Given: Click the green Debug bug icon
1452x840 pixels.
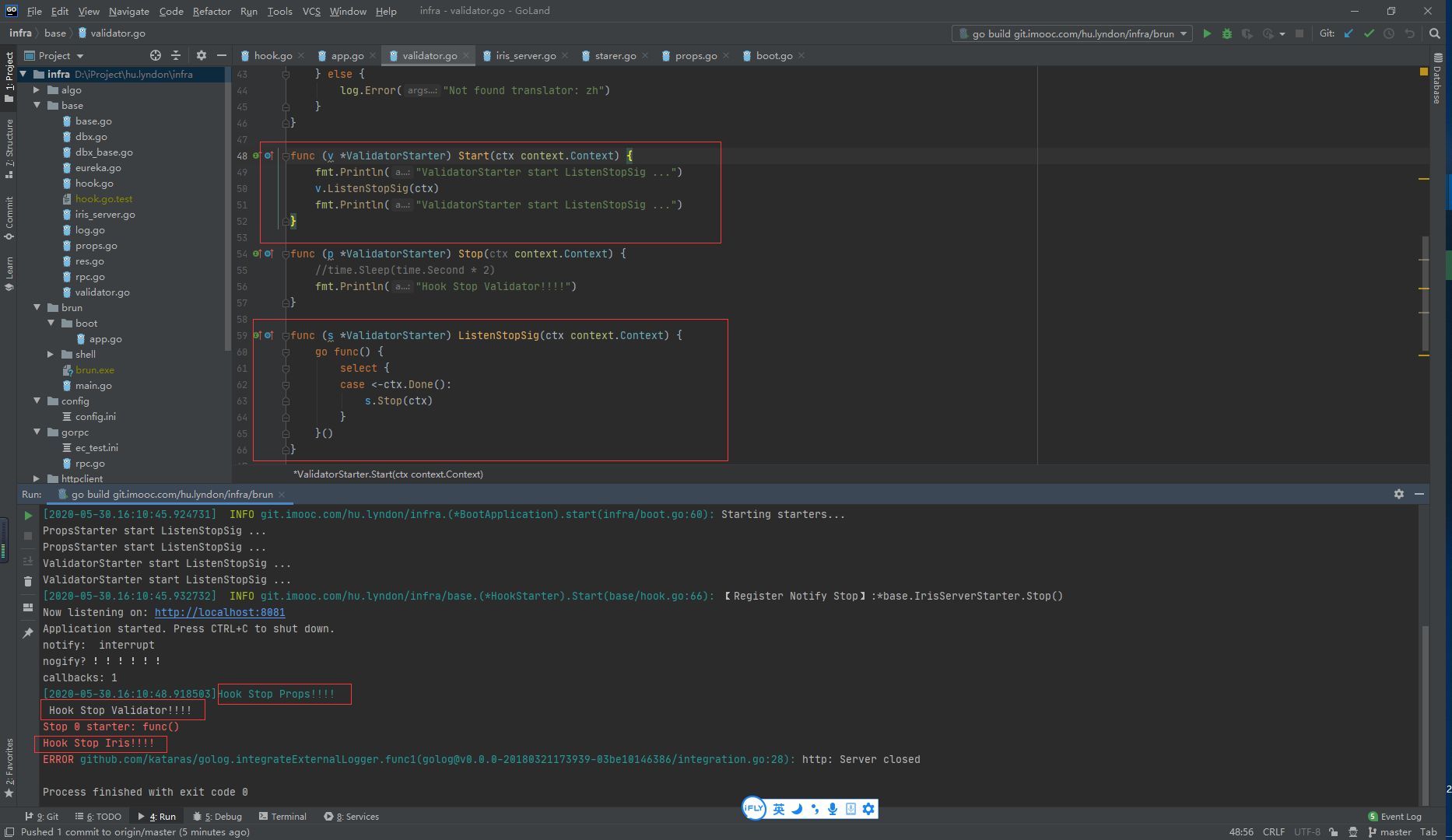Looking at the screenshot, I should pyautogui.click(x=1227, y=33).
